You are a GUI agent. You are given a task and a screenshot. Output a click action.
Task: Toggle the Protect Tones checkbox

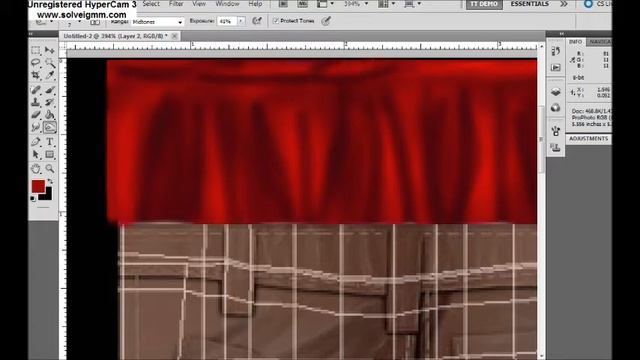[x=276, y=21]
